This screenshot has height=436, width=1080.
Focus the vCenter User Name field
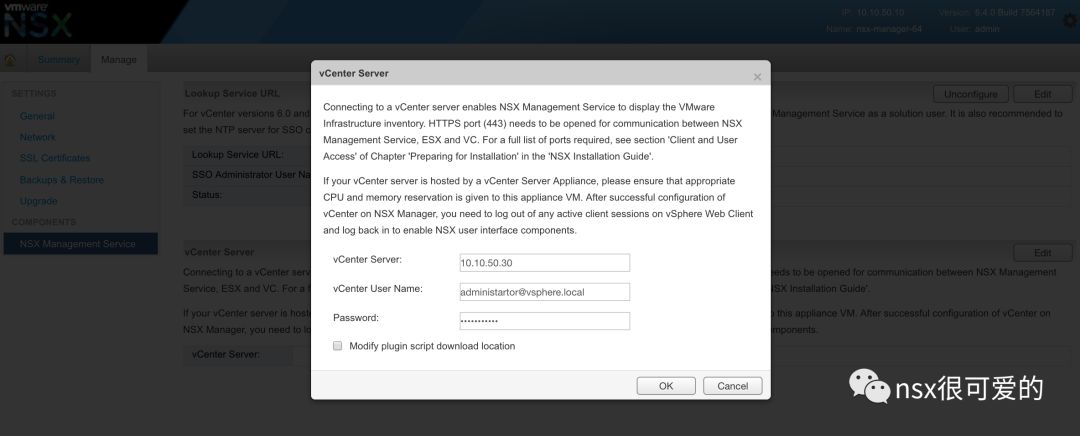(x=544, y=292)
